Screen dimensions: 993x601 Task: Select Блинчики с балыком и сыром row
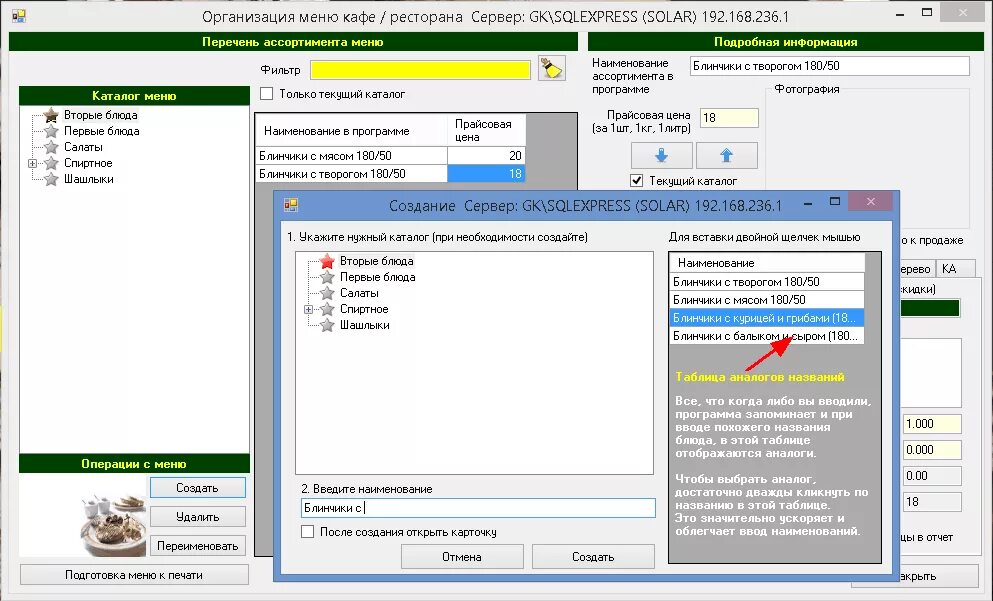766,336
